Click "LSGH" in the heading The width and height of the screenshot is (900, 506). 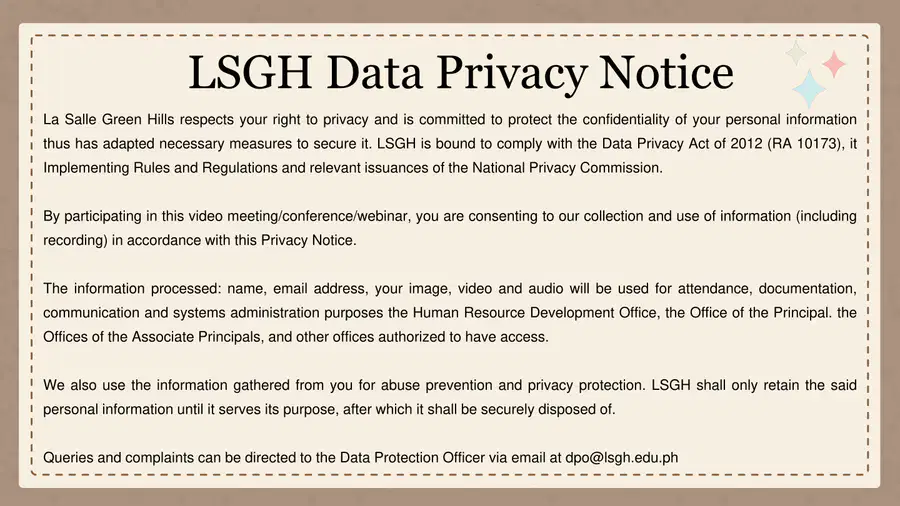coord(250,72)
